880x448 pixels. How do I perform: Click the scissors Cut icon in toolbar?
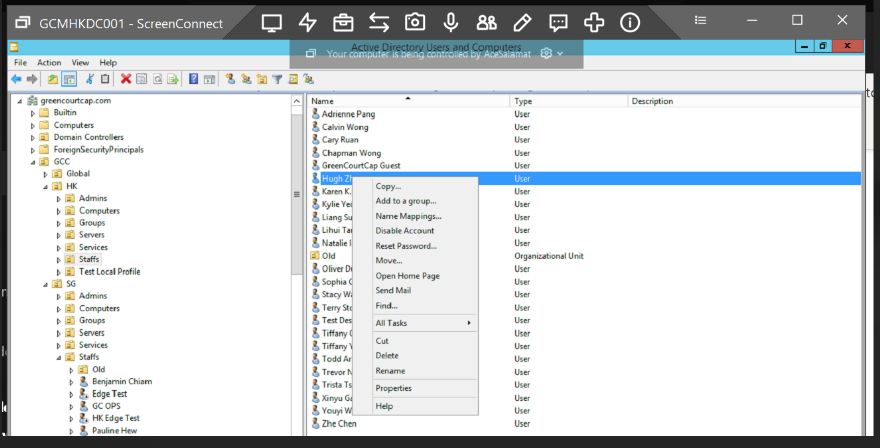pyautogui.click(x=90, y=79)
